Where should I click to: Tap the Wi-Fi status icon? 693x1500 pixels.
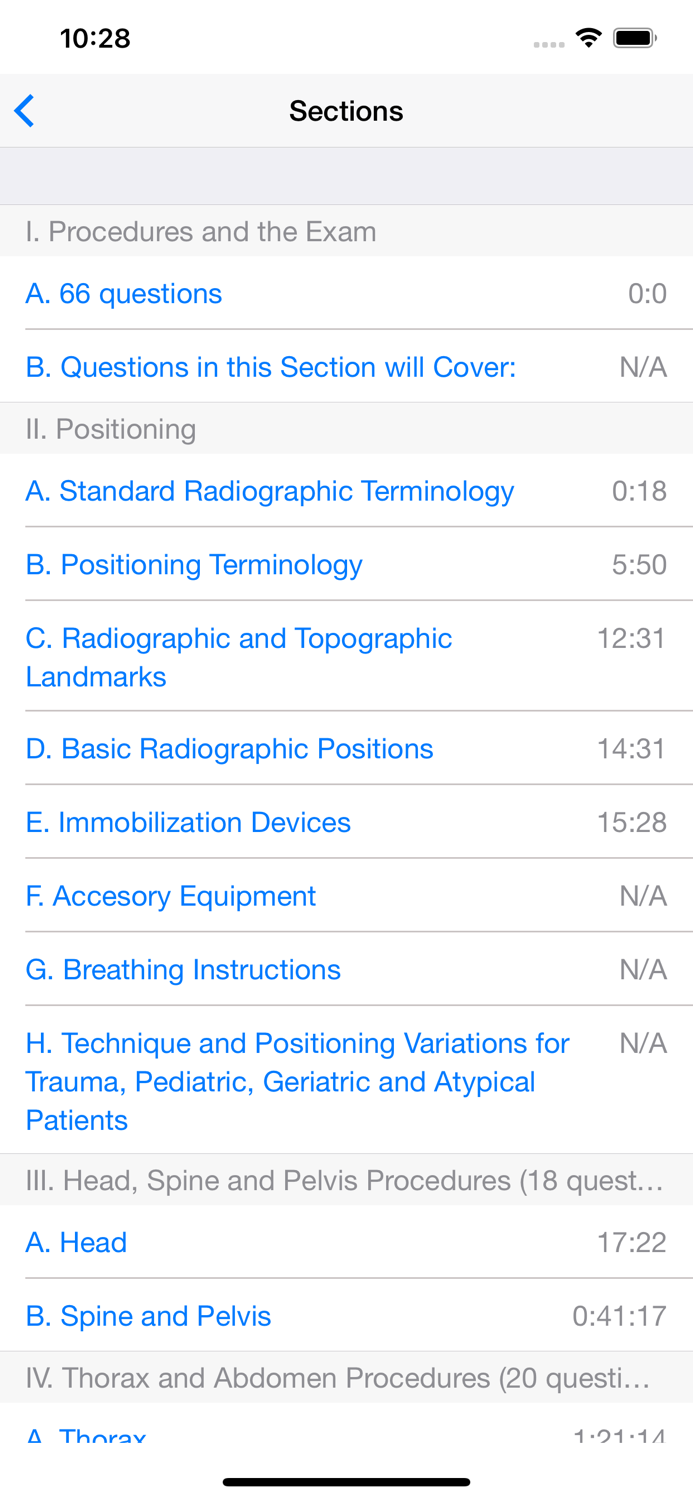589,36
